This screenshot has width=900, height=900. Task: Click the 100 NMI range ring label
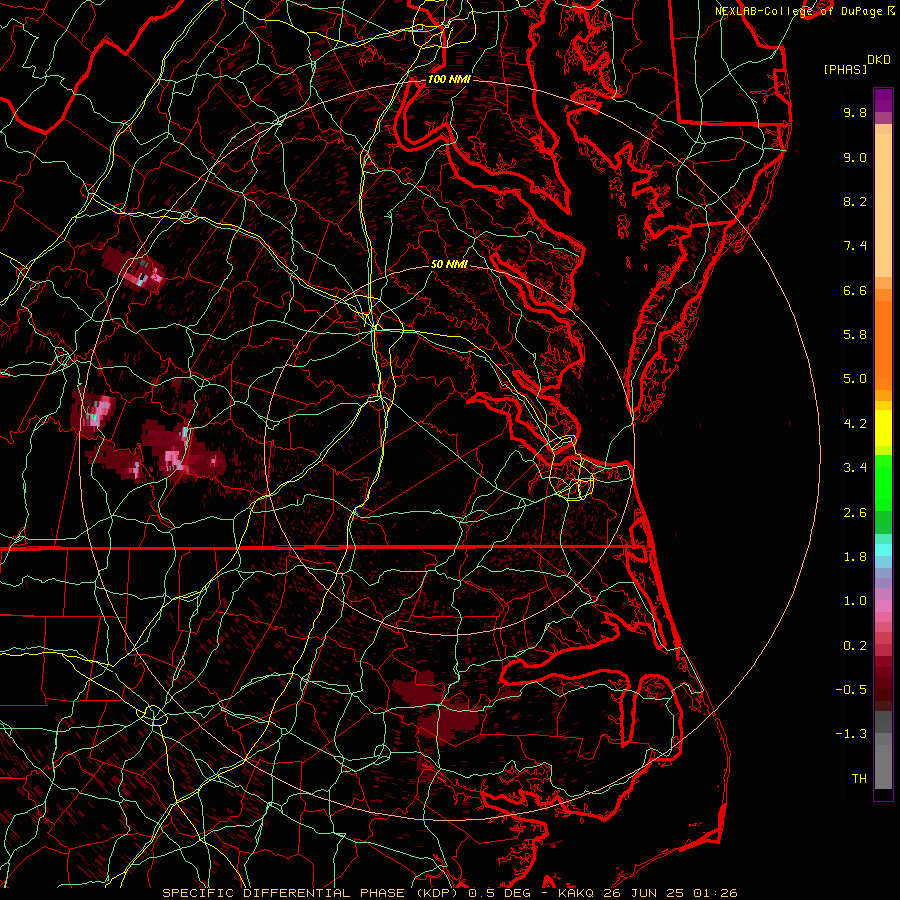pos(448,79)
